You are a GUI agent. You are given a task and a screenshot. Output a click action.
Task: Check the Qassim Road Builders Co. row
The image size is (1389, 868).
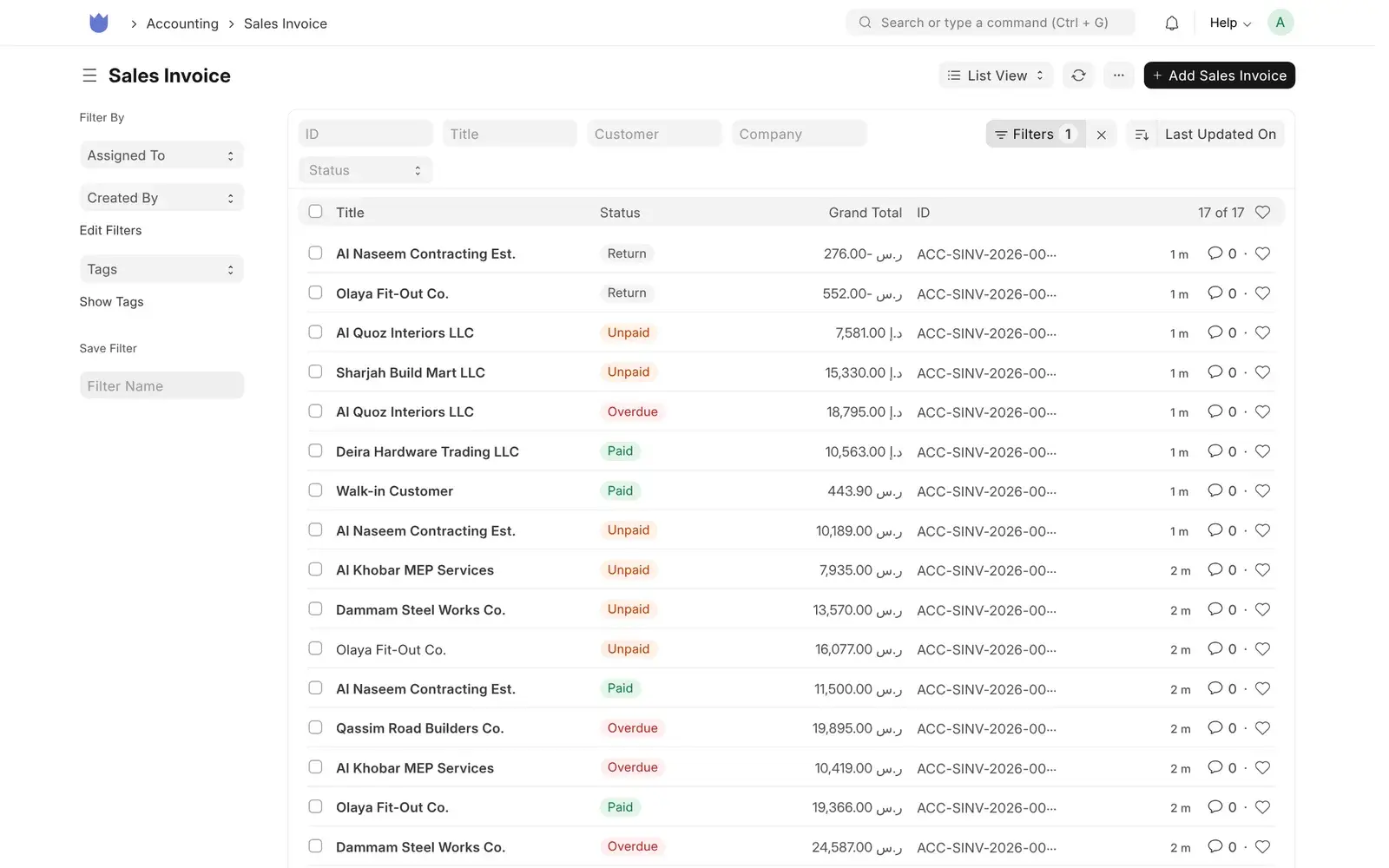coord(315,727)
